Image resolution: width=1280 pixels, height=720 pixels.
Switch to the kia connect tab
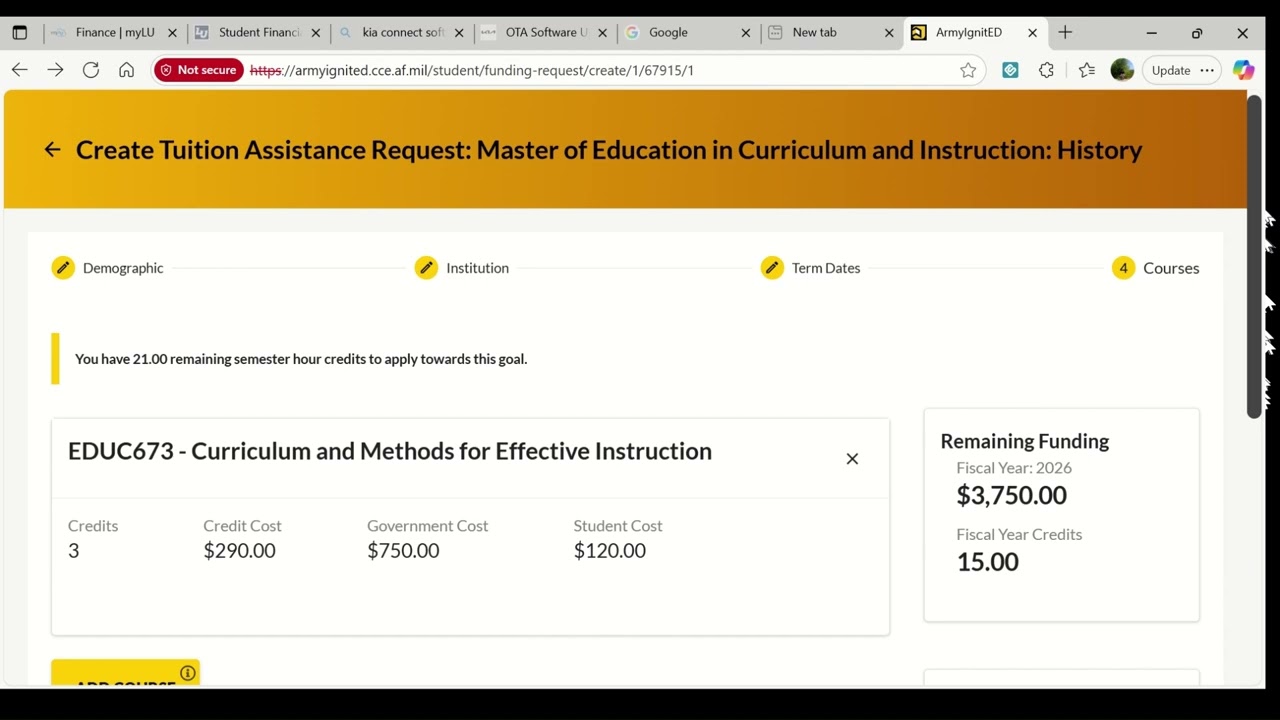pos(403,32)
